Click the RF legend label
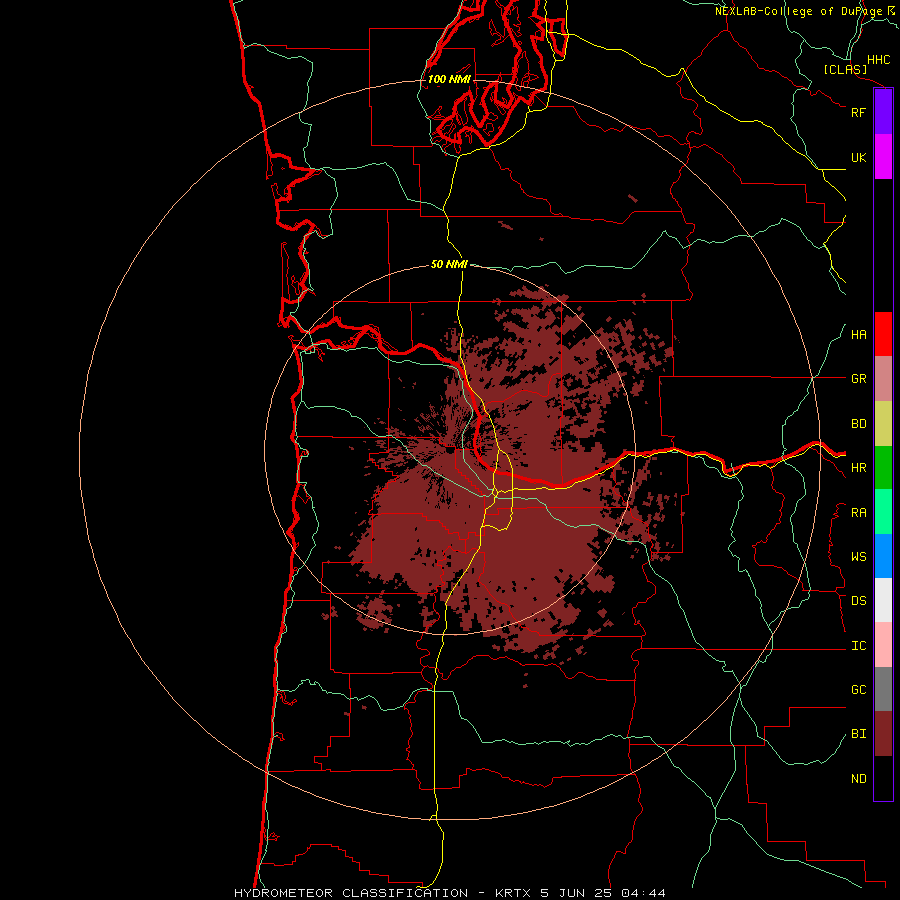The height and width of the screenshot is (900, 900). 858,112
